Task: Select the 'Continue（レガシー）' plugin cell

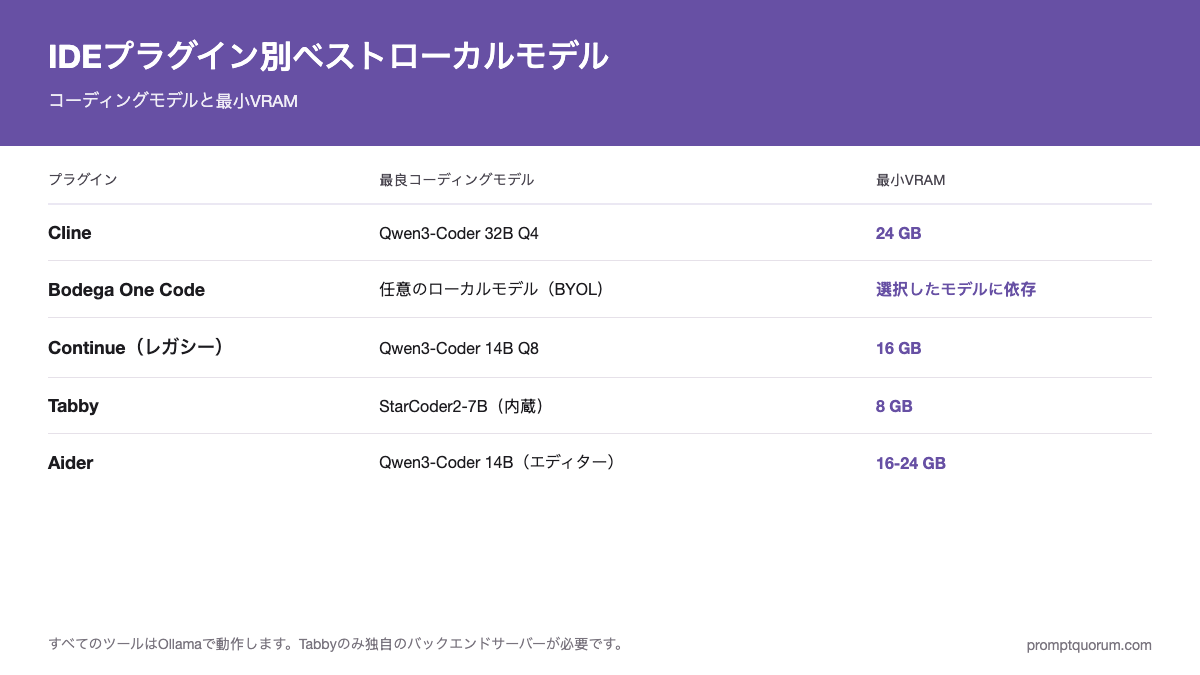Action: (x=137, y=348)
